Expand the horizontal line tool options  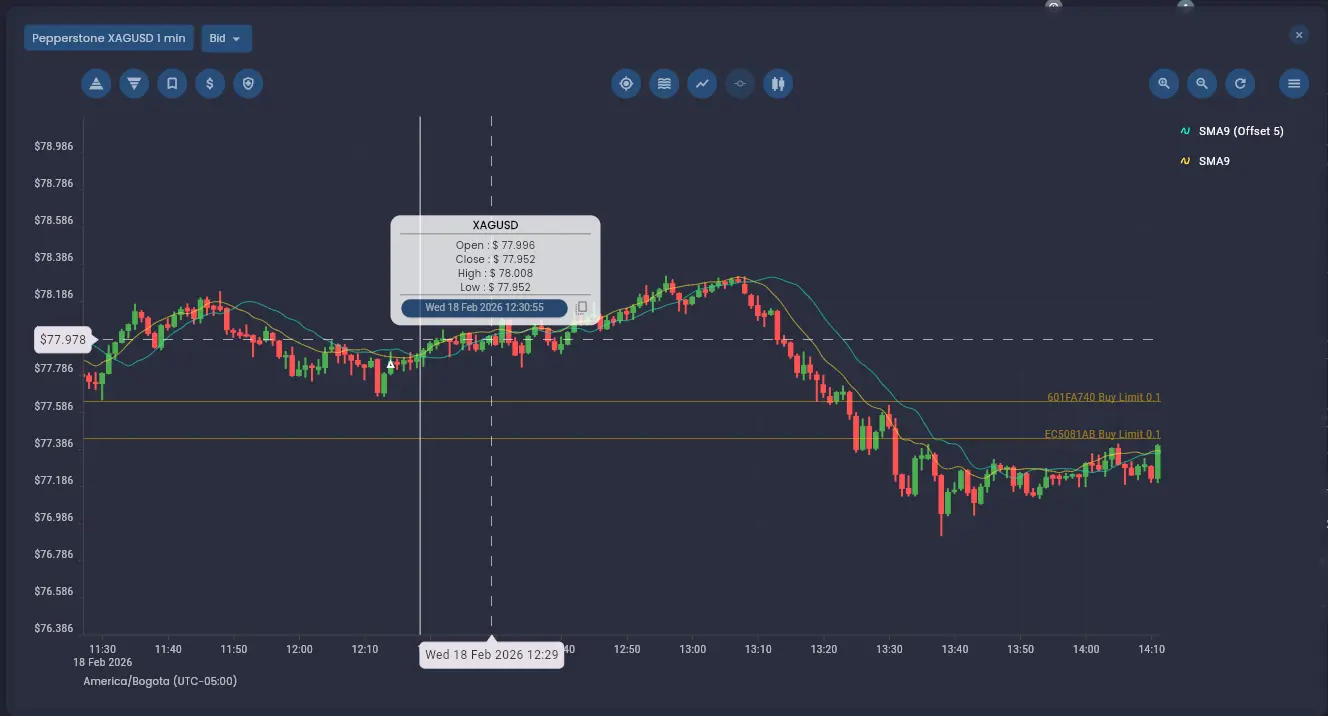740,84
